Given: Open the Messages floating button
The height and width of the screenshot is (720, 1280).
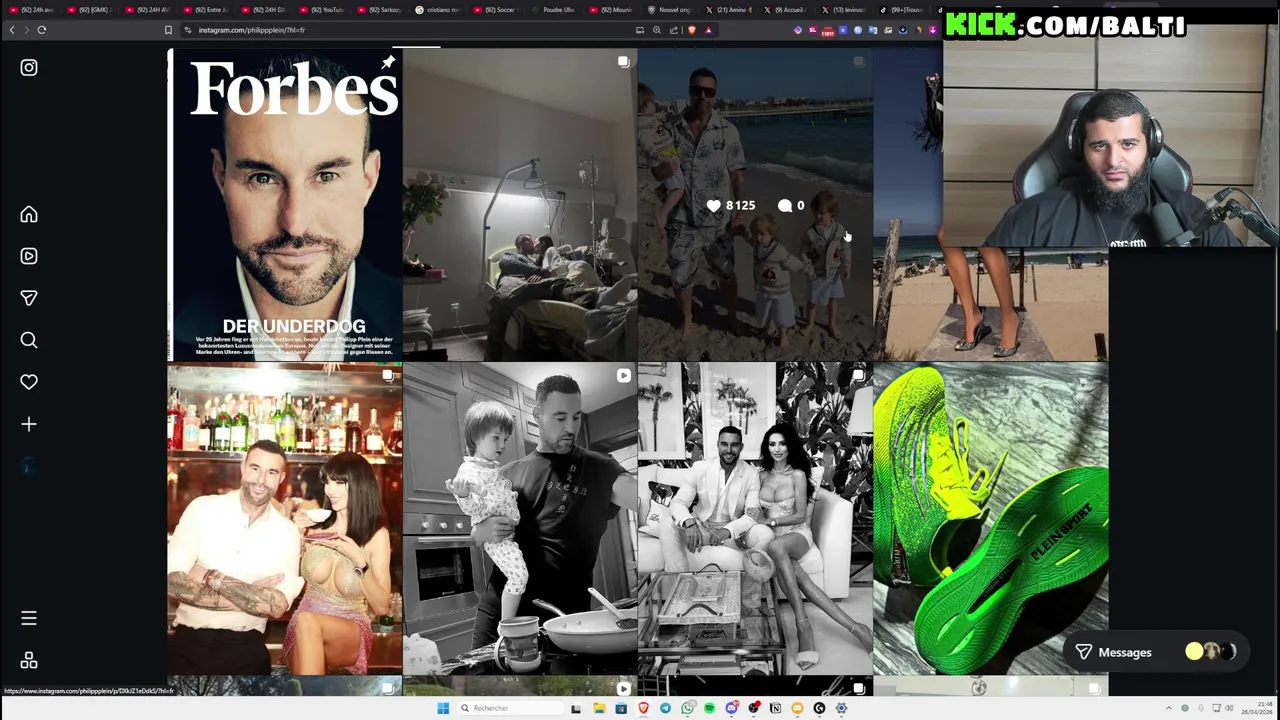Looking at the screenshot, I should tap(1155, 653).
